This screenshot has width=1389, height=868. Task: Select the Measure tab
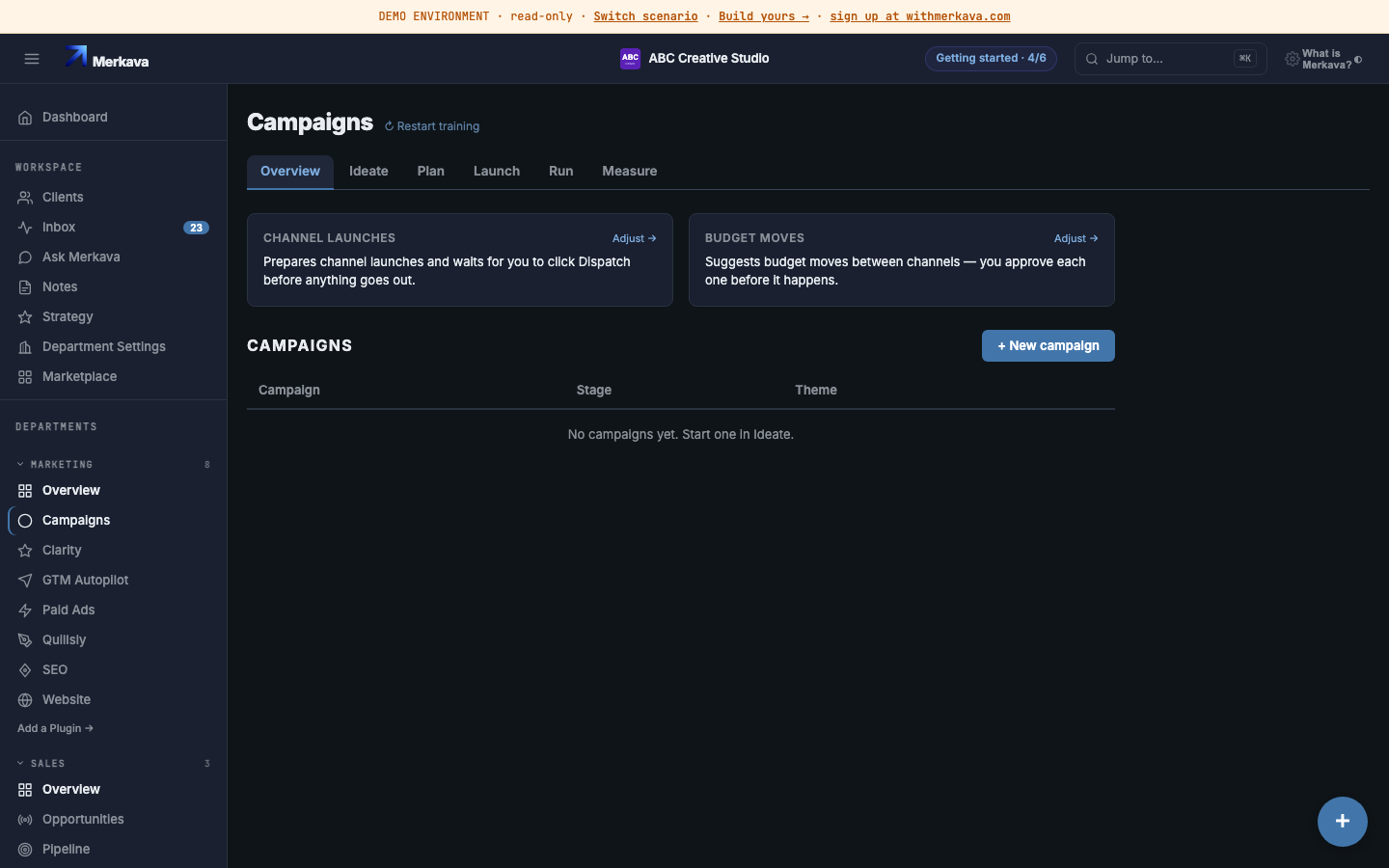tap(630, 172)
